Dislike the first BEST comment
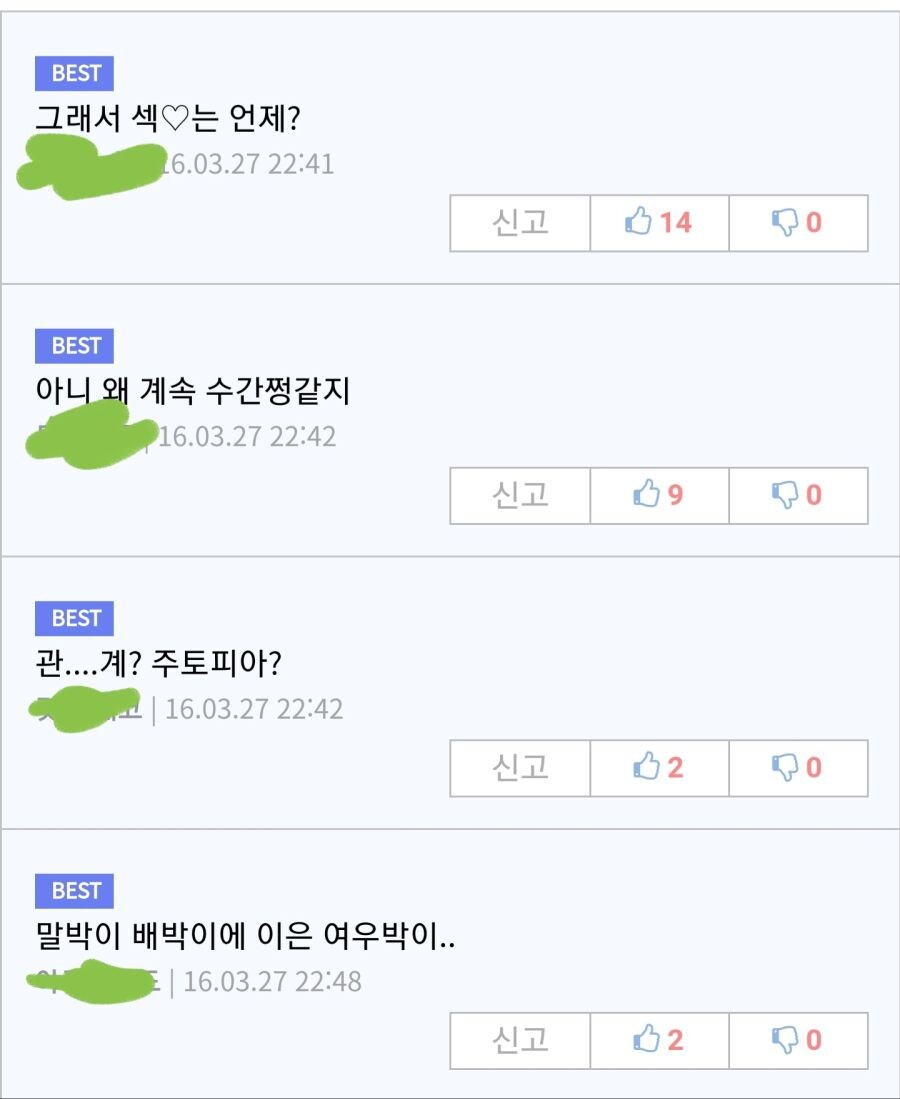Viewport: 900px width, 1099px height. coord(798,223)
